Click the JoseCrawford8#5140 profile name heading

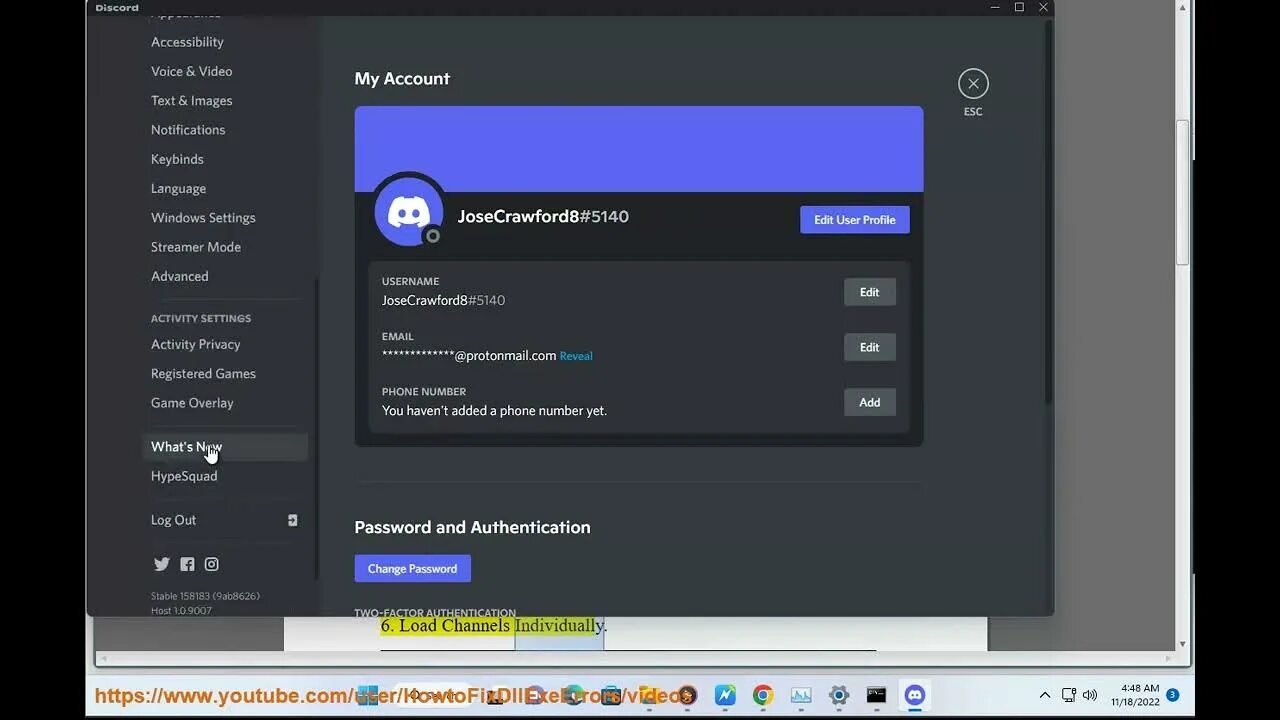543,216
